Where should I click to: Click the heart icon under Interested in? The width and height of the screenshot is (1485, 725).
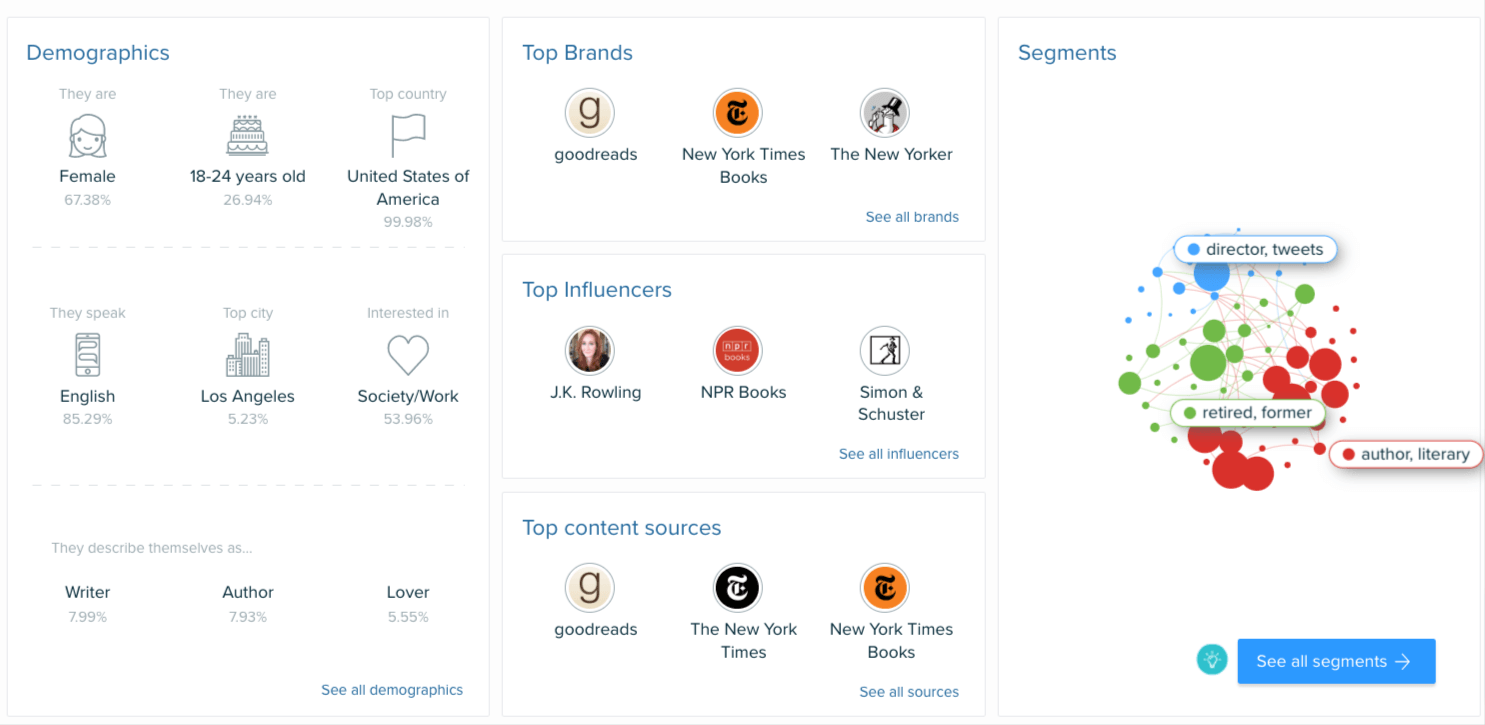click(408, 355)
